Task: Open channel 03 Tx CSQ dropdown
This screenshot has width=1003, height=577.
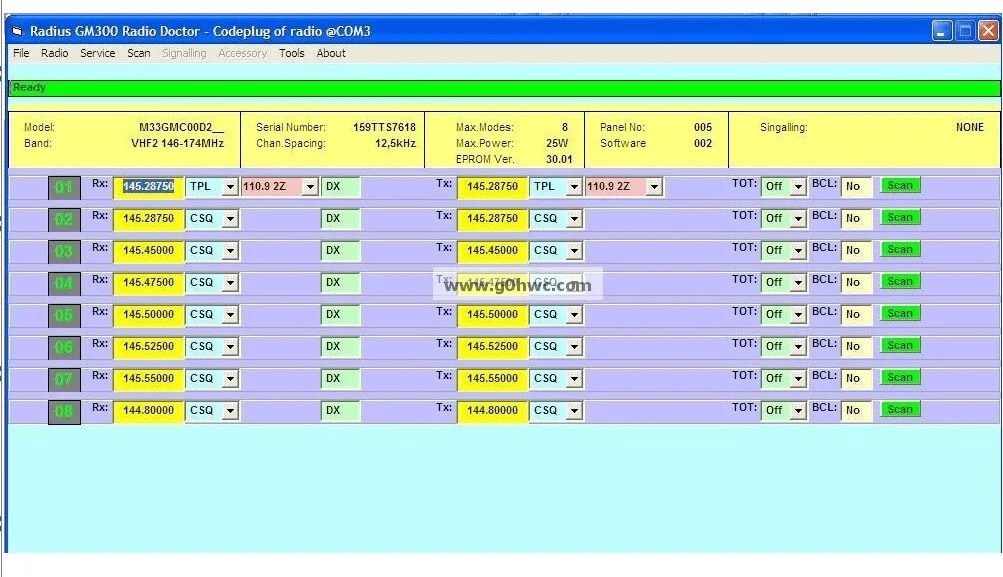Action: (574, 251)
